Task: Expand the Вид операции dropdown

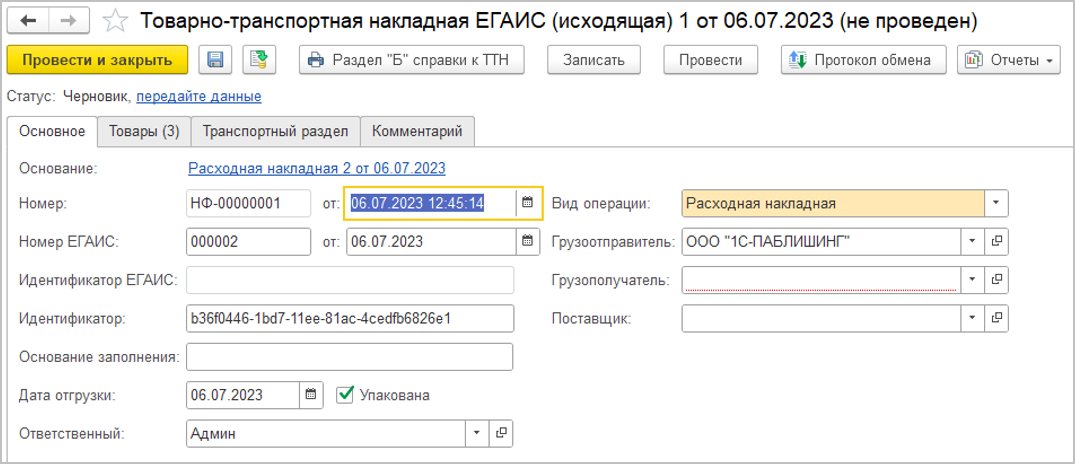Action: coord(996,203)
